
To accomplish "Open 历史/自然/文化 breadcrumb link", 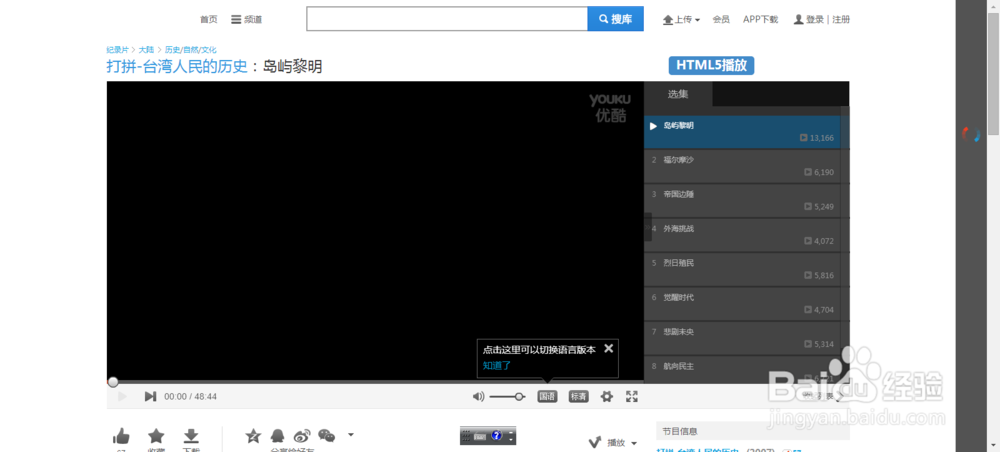I will pyautogui.click(x=191, y=49).
